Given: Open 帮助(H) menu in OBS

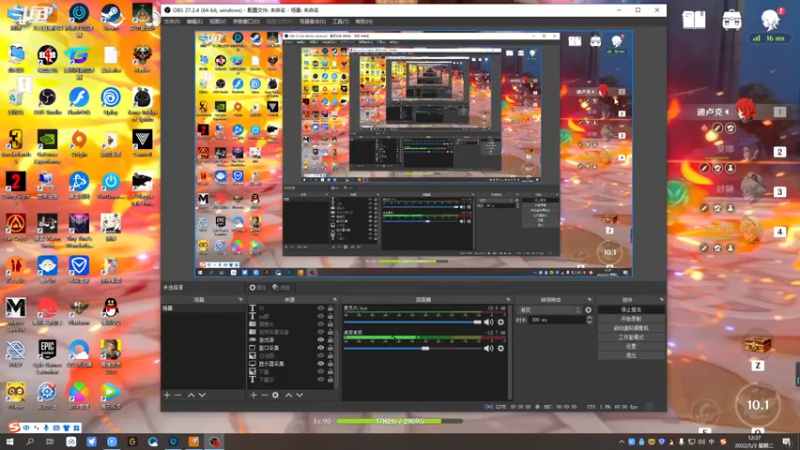Looking at the screenshot, I should point(364,21).
